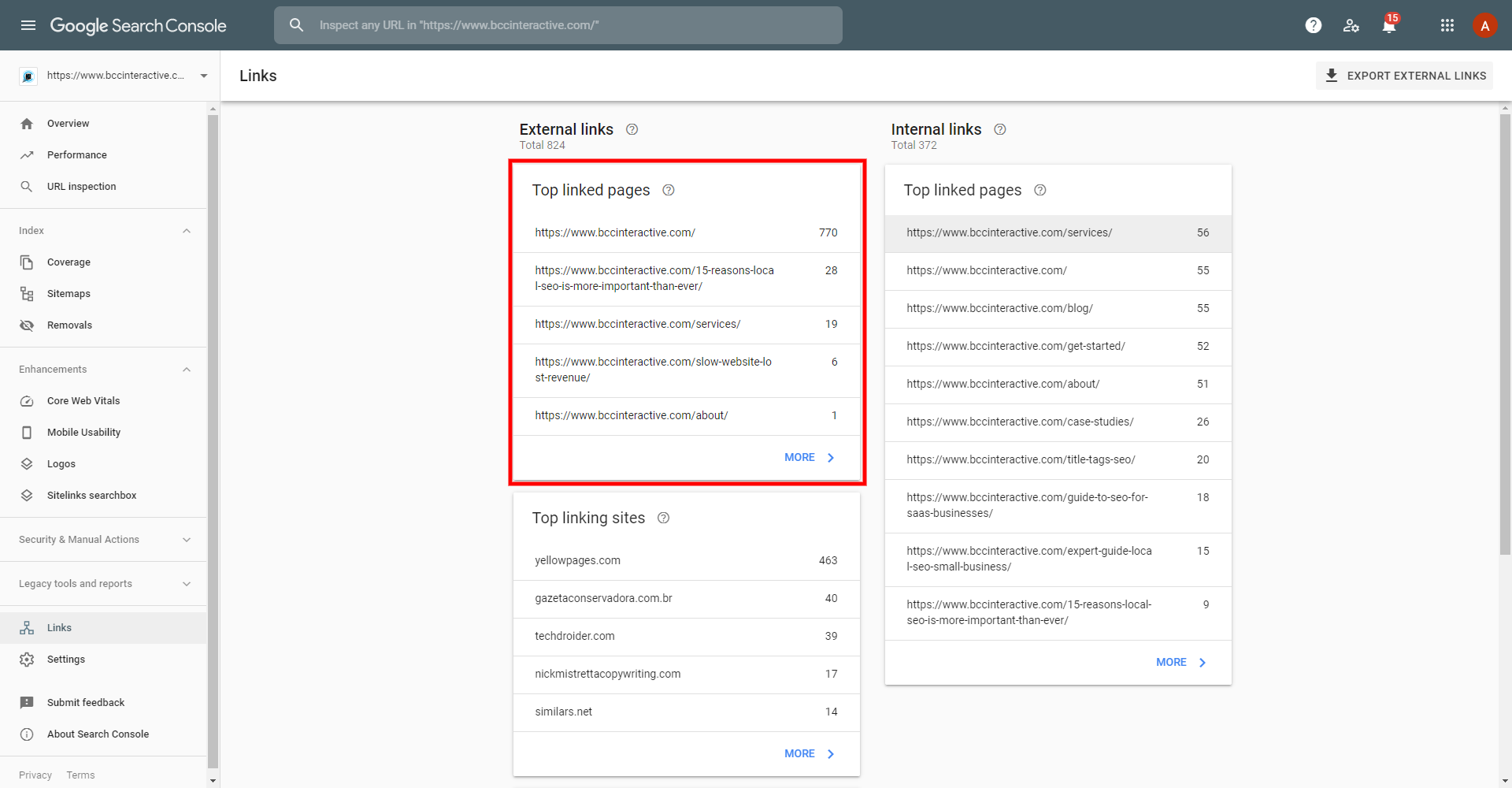
Task: Click the Submit feedback icon
Action: [27, 703]
